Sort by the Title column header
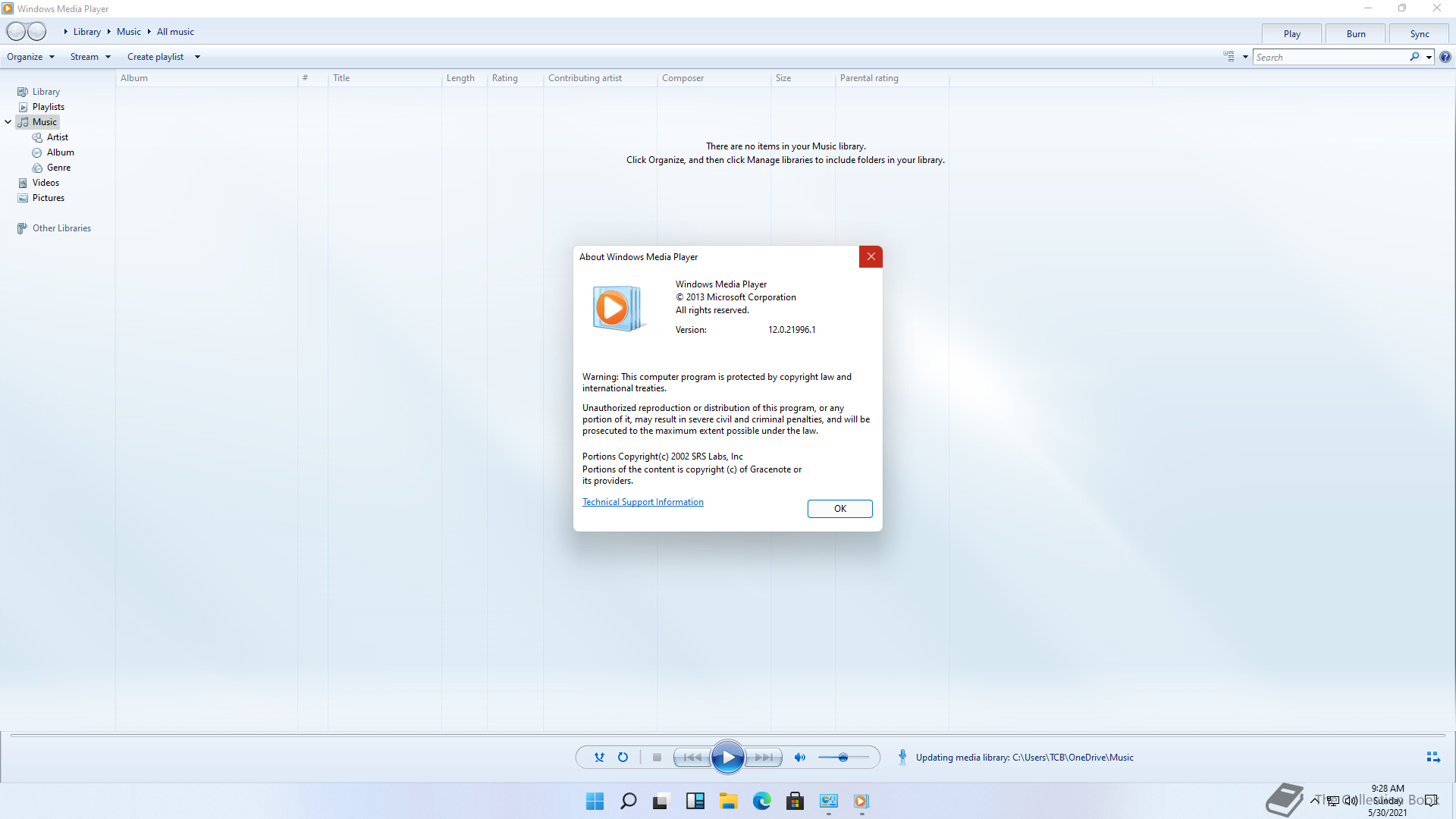 click(384, 78)
